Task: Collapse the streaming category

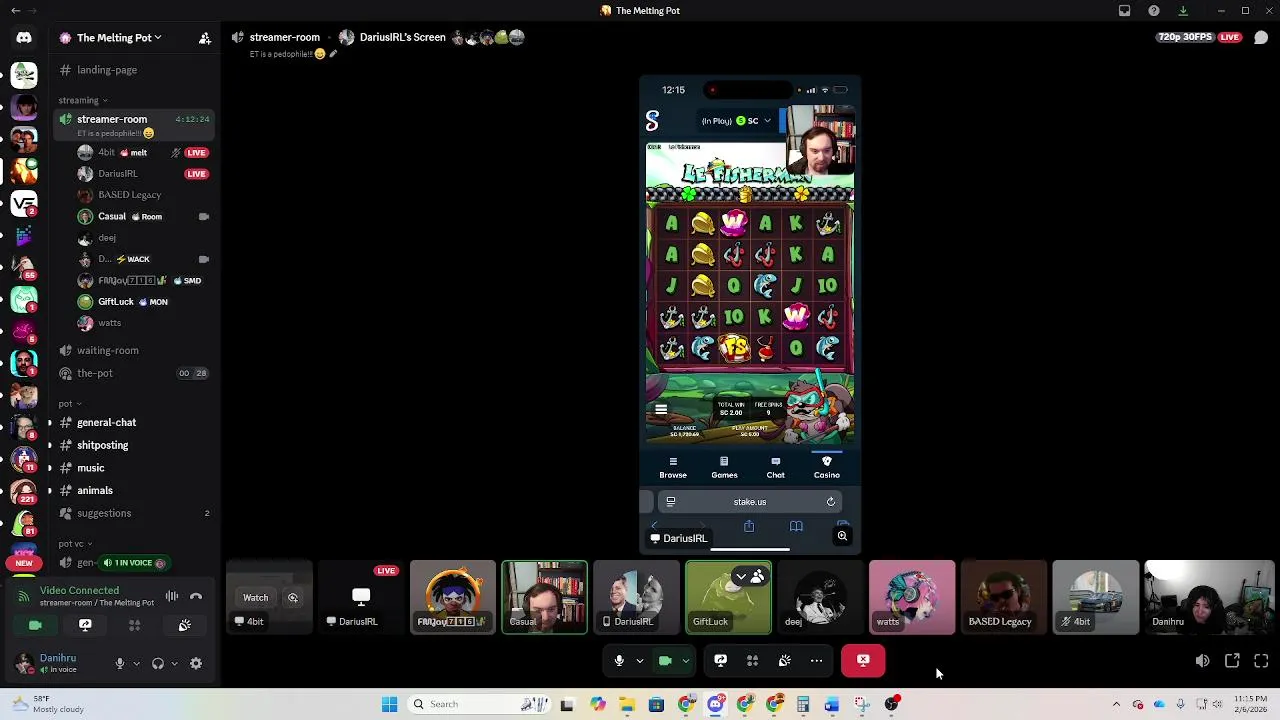Action: pyautogui.click(x=82, y=100)
